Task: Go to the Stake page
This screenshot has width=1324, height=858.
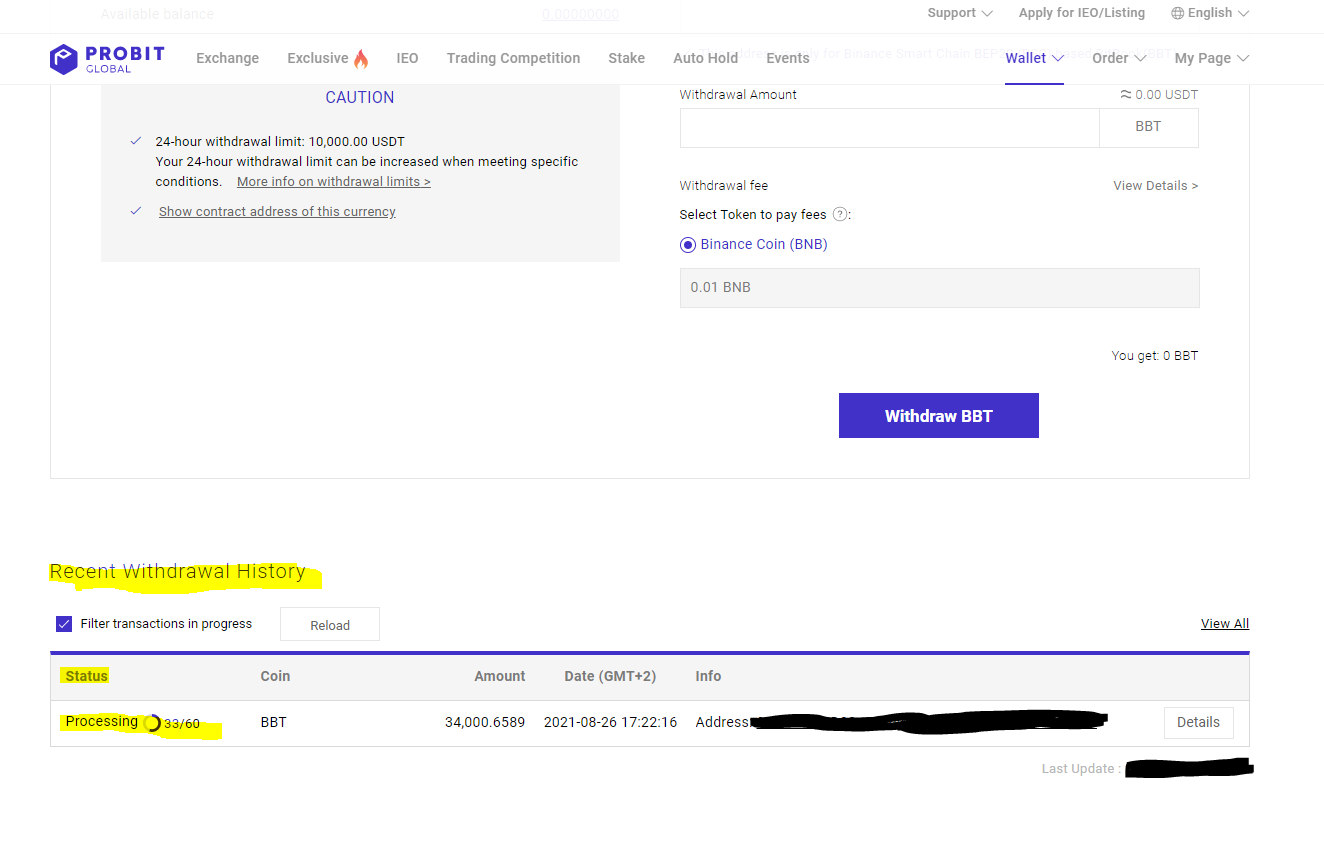Action: tap(626, 58)
